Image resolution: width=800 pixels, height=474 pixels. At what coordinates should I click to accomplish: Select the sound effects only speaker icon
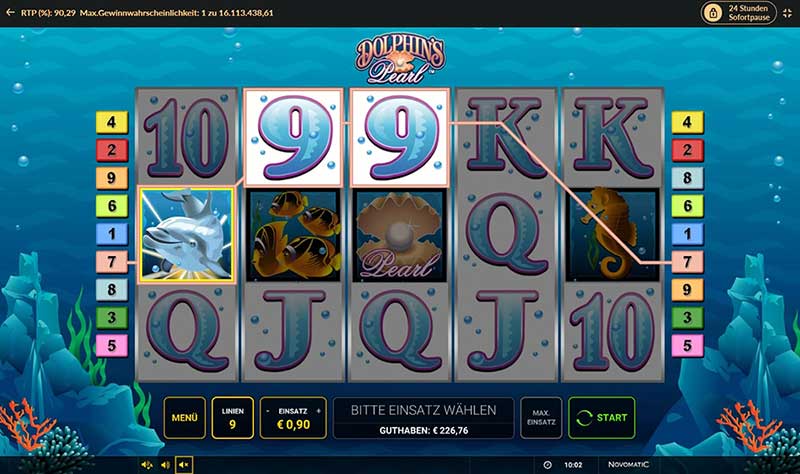coord(165,465)
